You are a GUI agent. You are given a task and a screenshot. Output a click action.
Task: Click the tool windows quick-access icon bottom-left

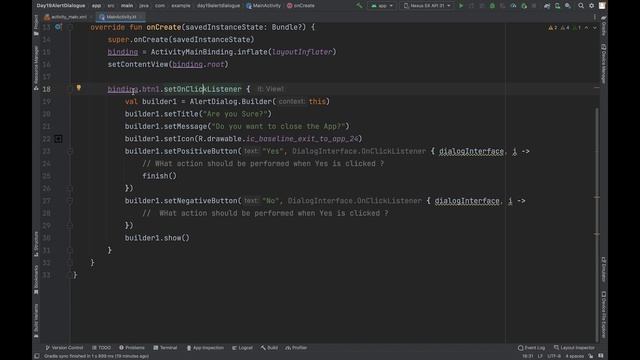tap(37, 356)
